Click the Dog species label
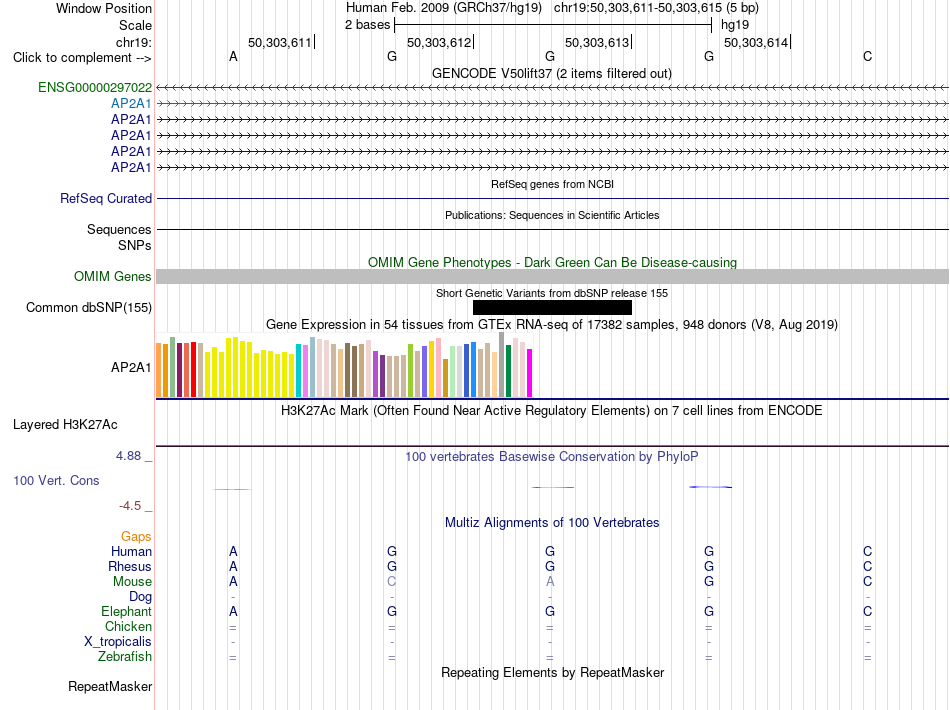Viewport: 950px width, 710px height. pos(140,597)
